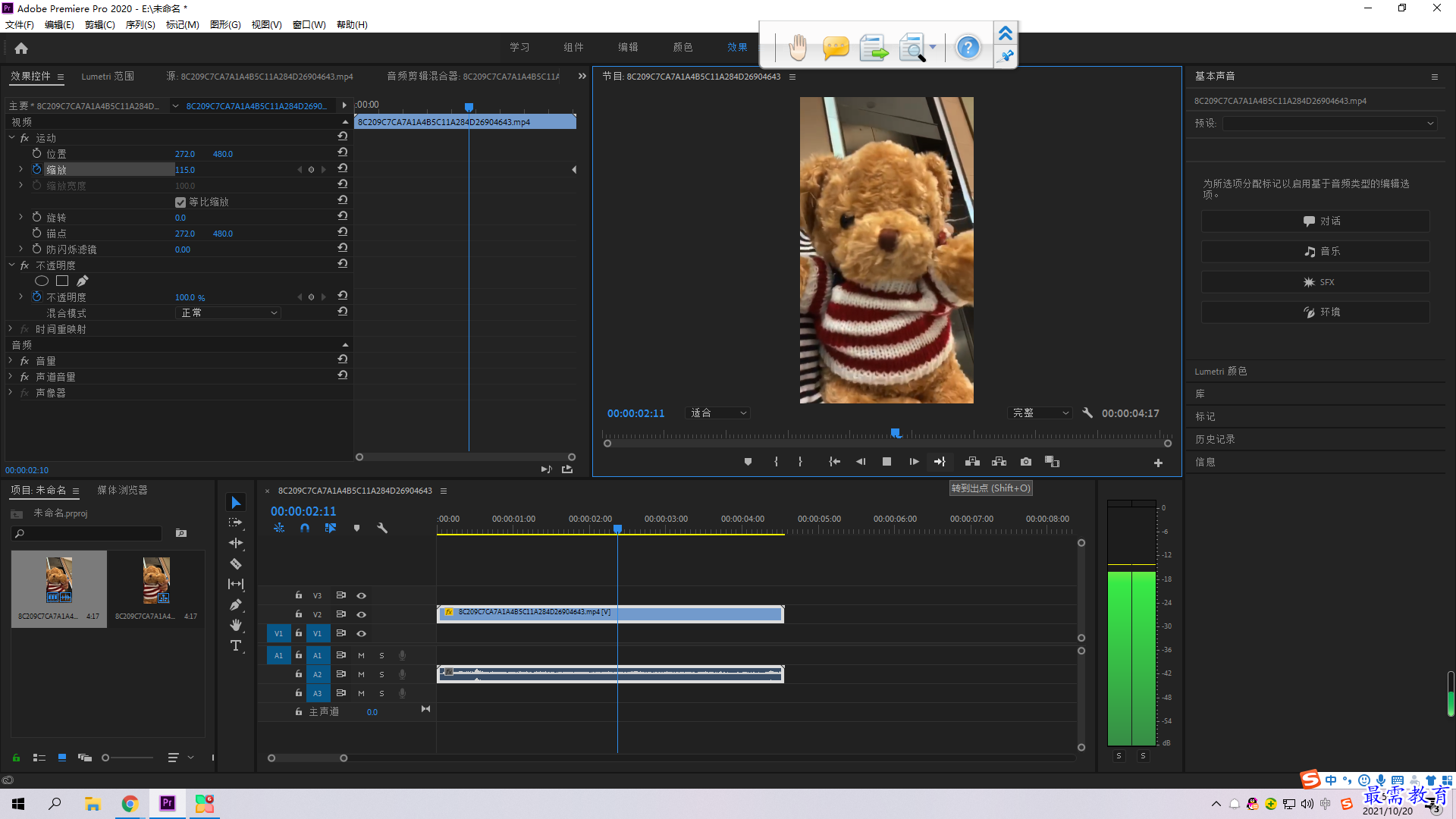The width and height of the screenshot is (1456, 819).
Task: Toggle V3 track eye visibility
Action: coord(362,596)
